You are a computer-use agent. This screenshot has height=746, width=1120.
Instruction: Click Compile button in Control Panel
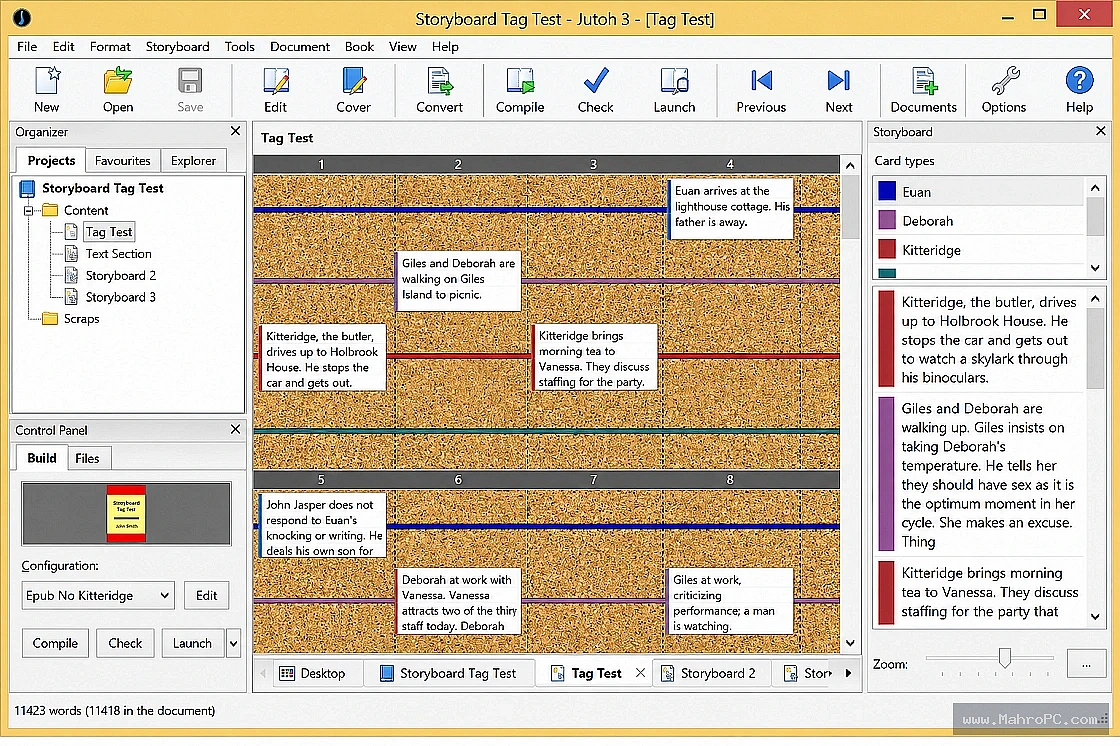coord(55,643)
